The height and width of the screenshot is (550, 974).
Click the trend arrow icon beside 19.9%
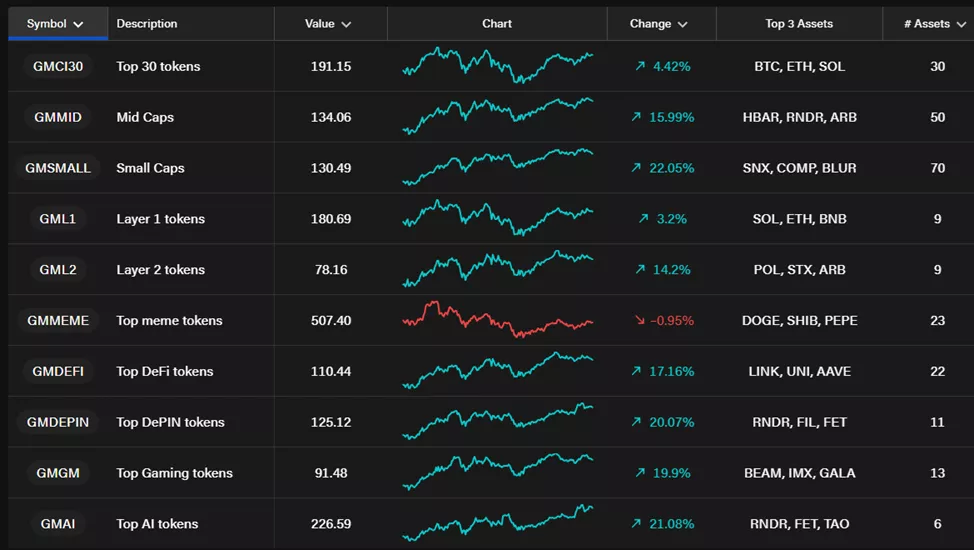[640, 473]
